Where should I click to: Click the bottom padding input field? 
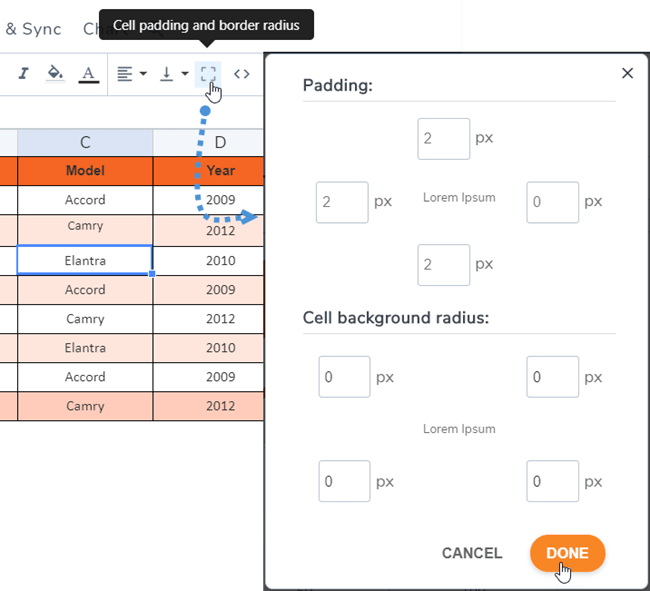tap(443, 265)
